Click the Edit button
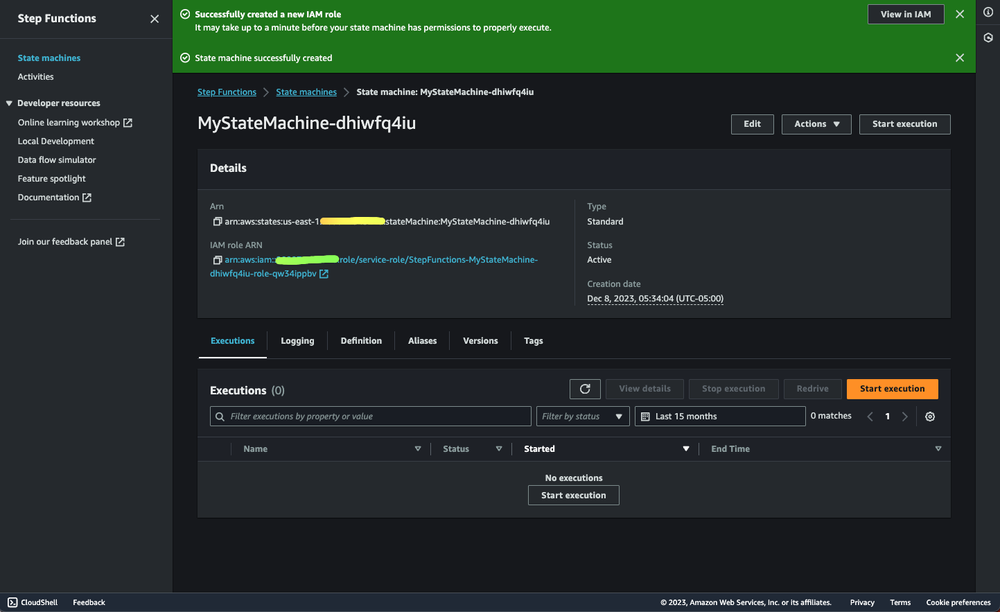This screenshot has width=1000, height=612. point(752,124)
